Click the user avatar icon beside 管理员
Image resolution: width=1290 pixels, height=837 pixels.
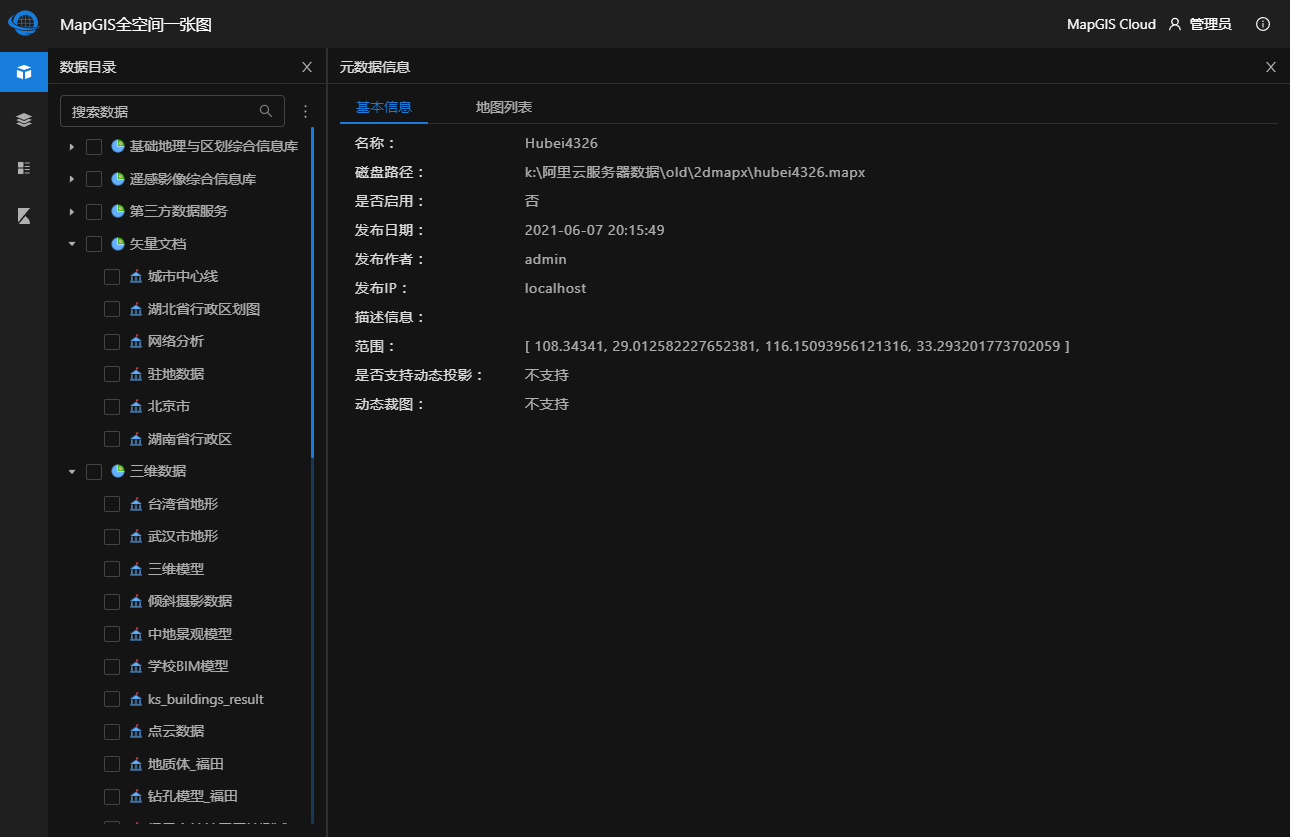1175,24
